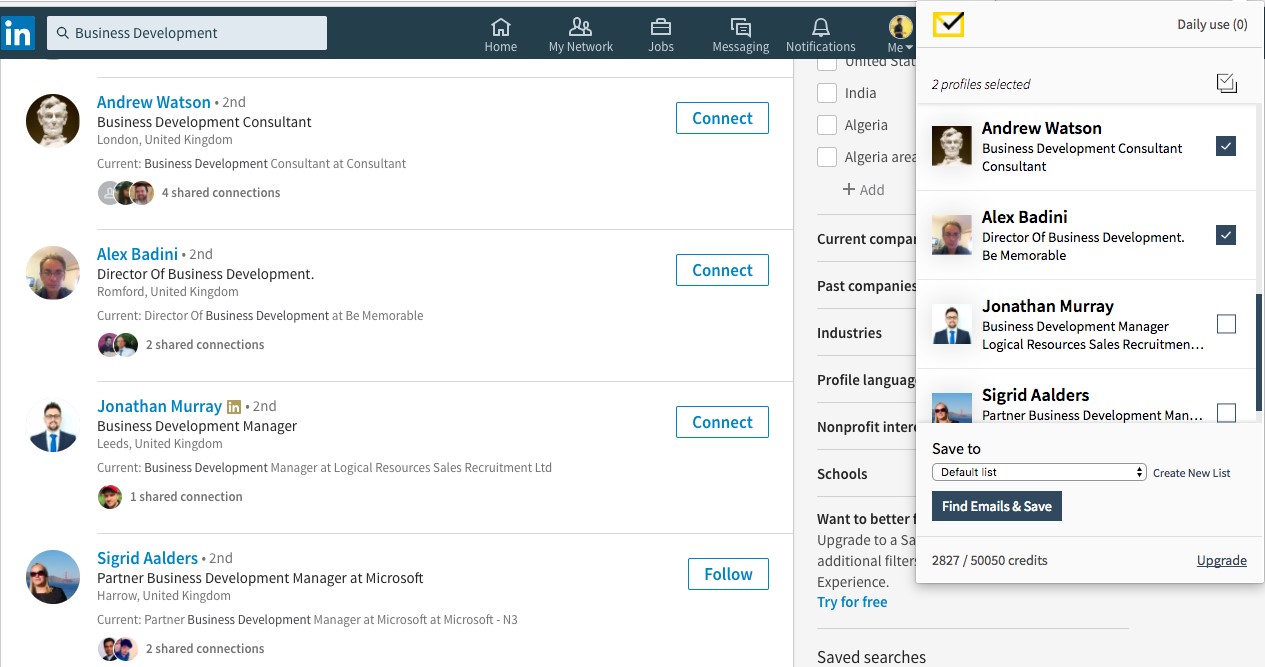
Task: Check the Jonathan Murray profile checkbox
Action: click(x=1226, y=324)
